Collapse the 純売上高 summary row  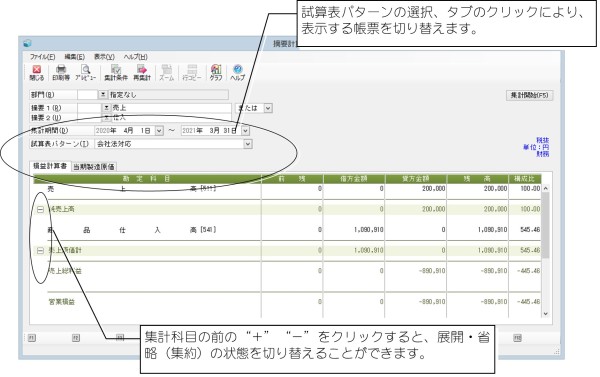pos(40,209)
